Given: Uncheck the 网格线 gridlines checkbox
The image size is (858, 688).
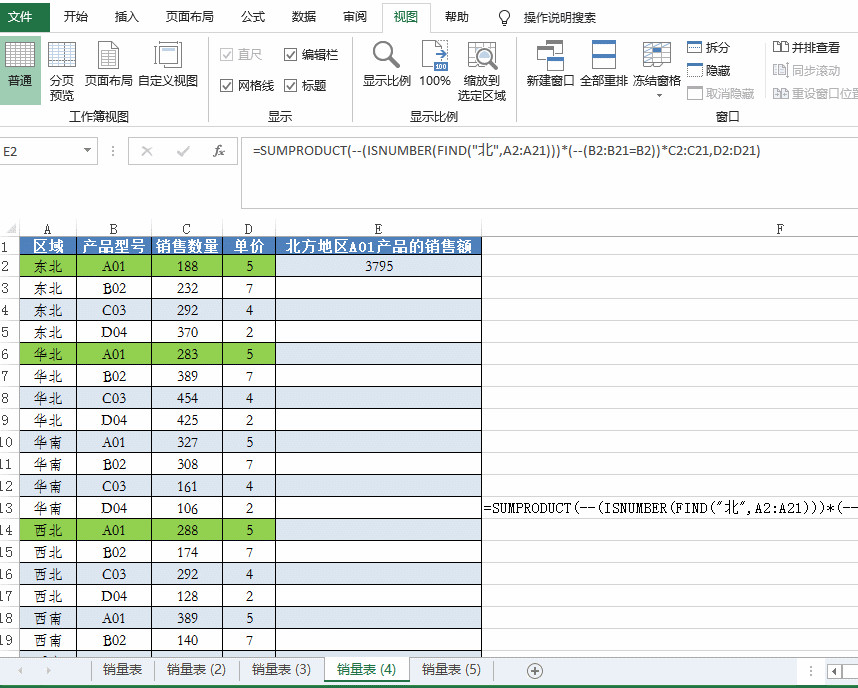Looking at the screenshot, I should coord(227,86).
